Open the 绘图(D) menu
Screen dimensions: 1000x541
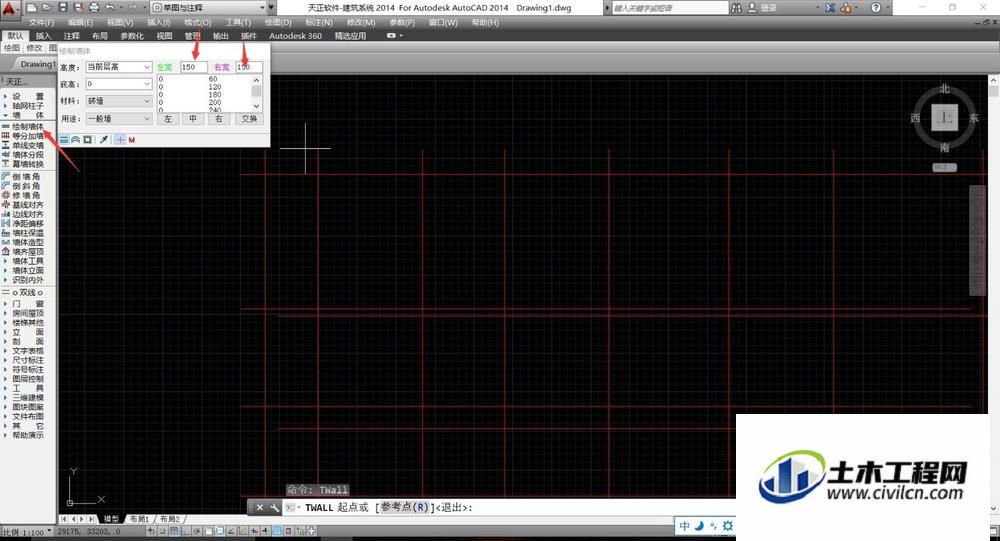(278, 22)
